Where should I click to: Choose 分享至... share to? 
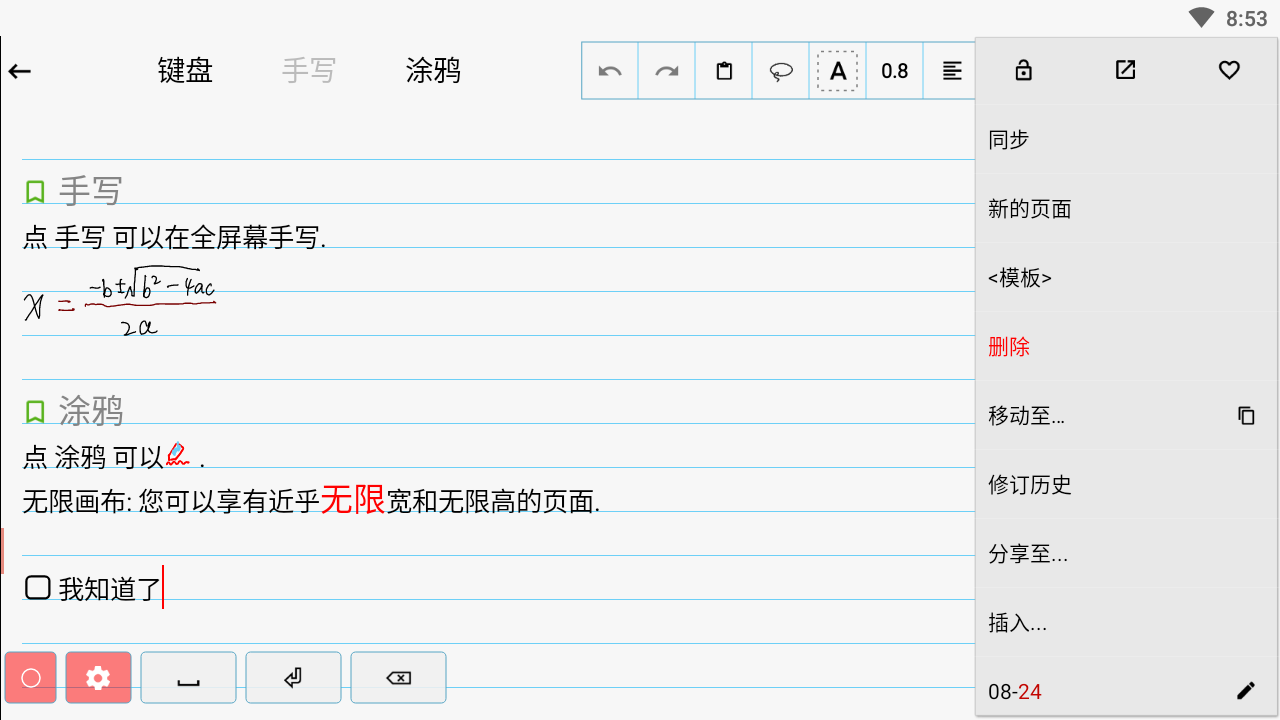[x=1127, y=554]
